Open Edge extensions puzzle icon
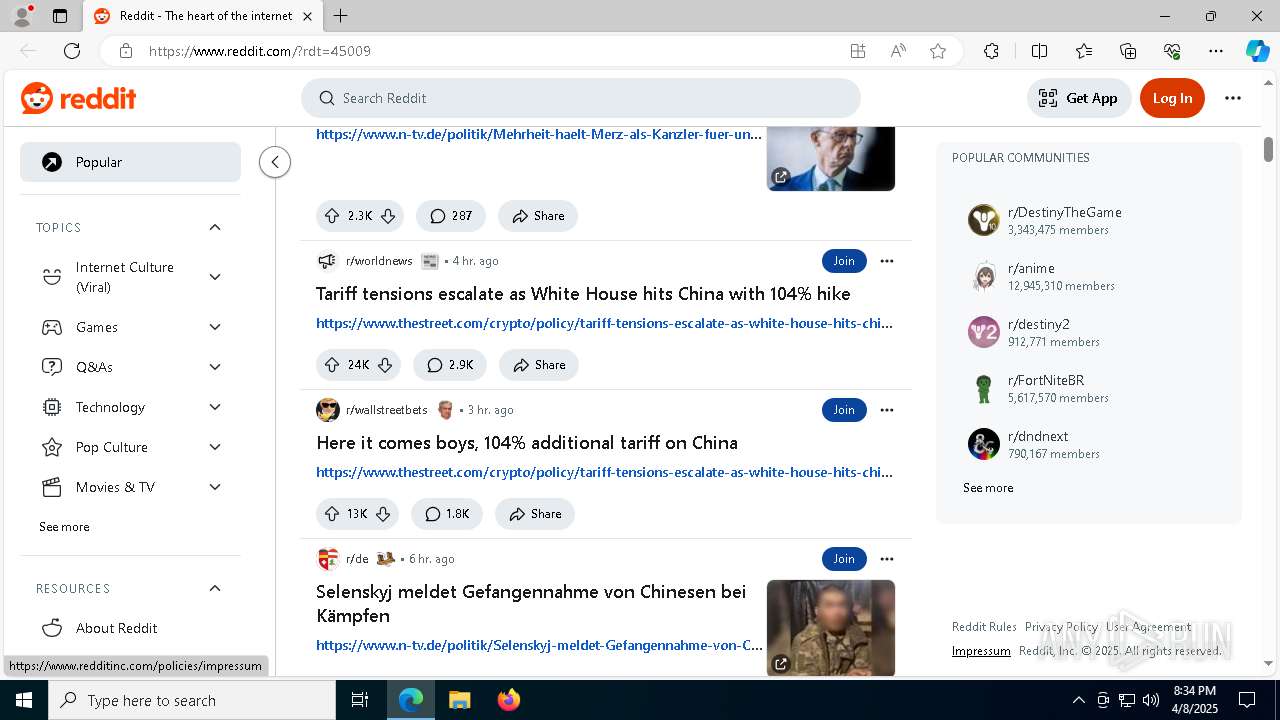The image size is (1280, 720). tap(991, 51)
